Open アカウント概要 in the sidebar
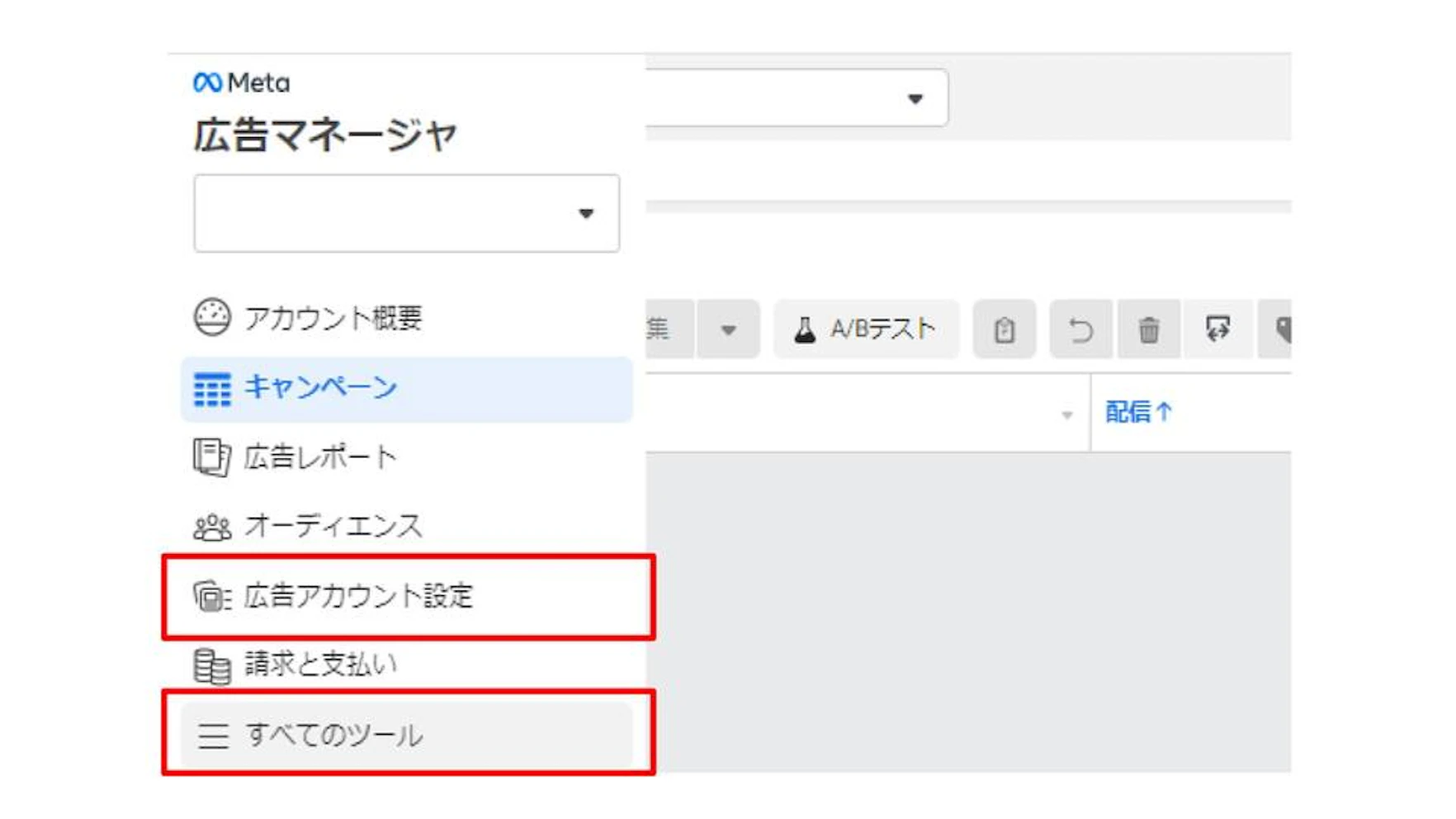1456x819 pixels. [406, 318]
